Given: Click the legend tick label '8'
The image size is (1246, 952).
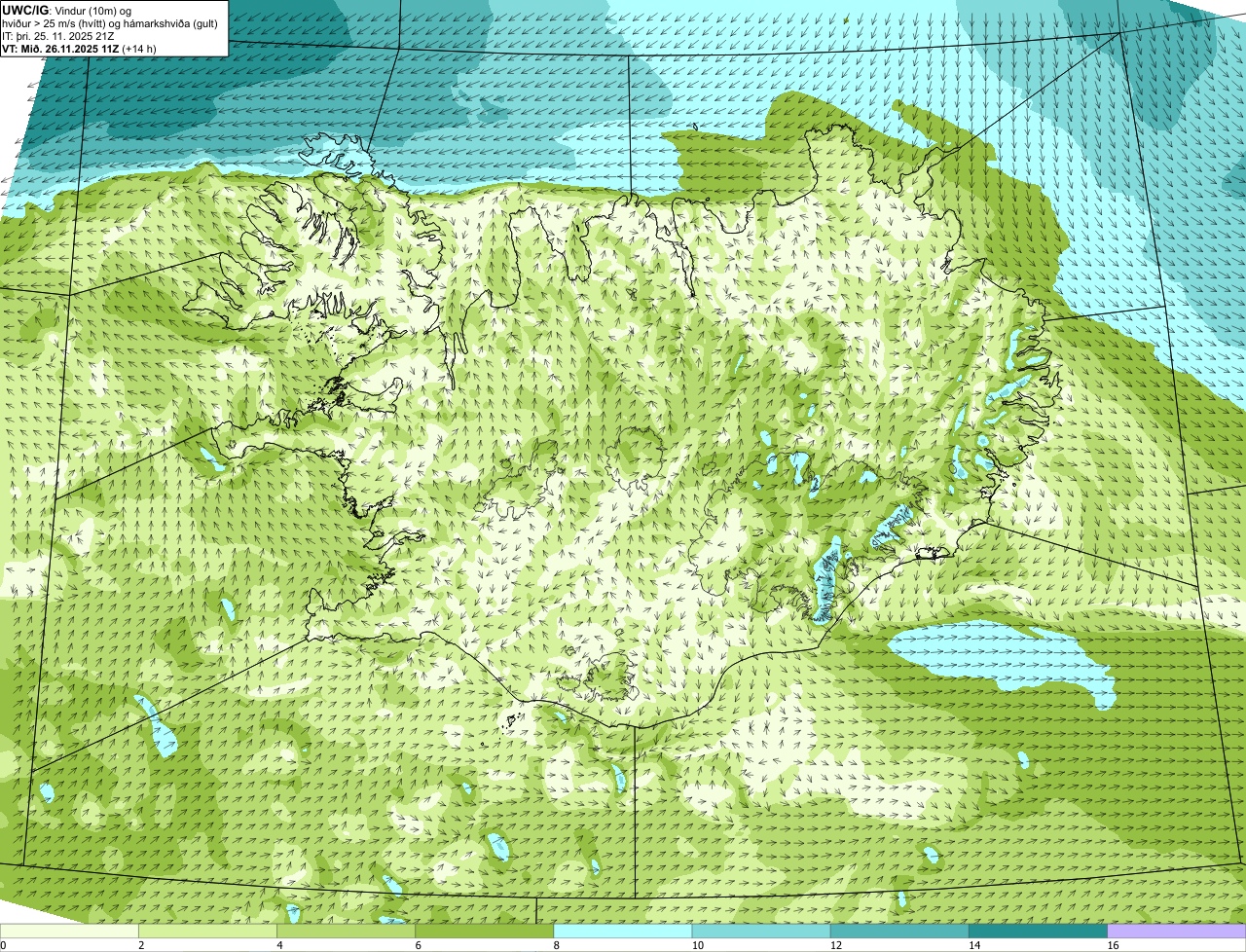Looking at the screenshot, I should point(557,945).
